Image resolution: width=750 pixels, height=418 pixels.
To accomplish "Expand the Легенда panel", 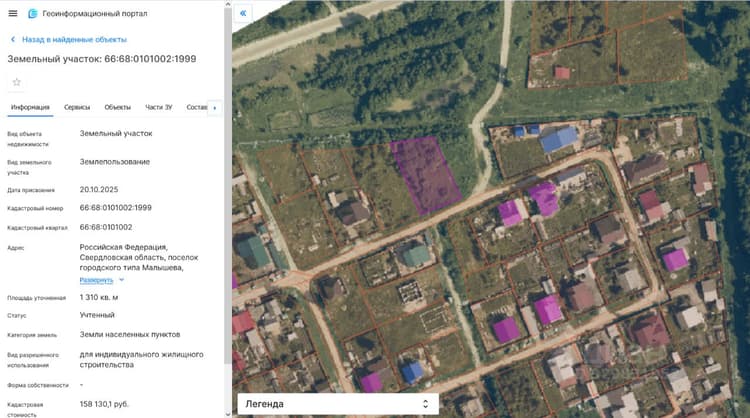I will pyautogui.click(x=338, y=404).
